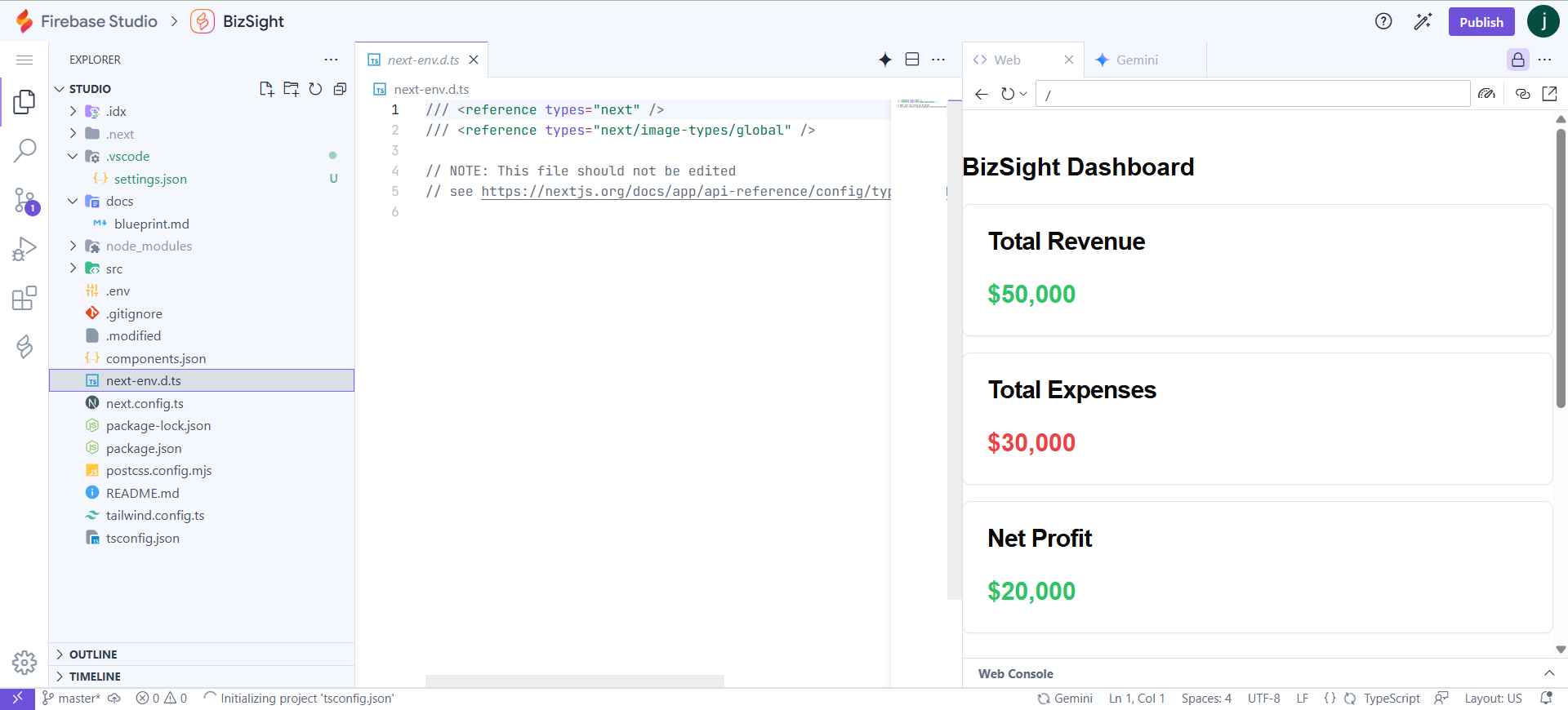Click TypeScript language mode in status bar
Image resolution: width=1568 pixels, height=710 pixels.
click(1392, 699)
